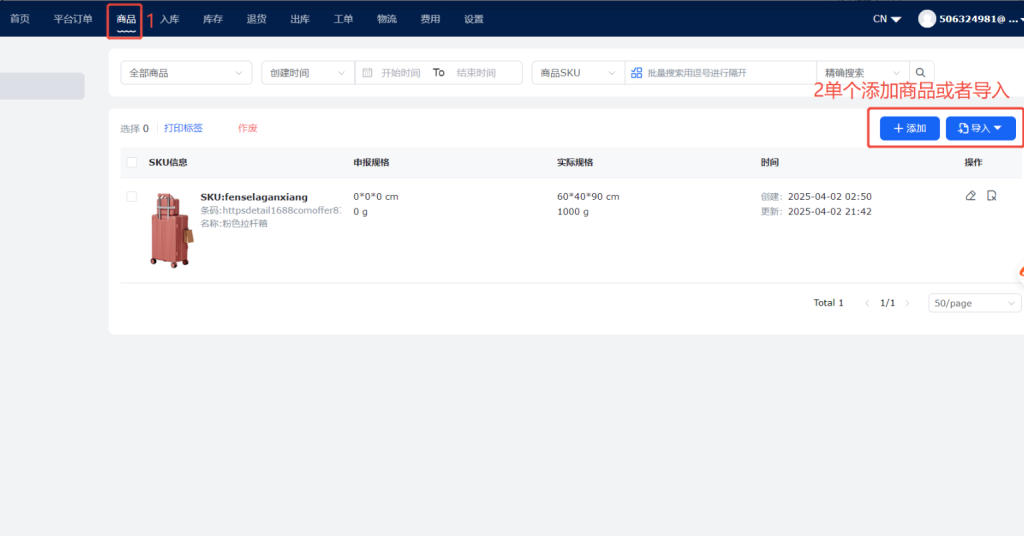Click the pink suitcase product thumbnail

click(169, 229)
